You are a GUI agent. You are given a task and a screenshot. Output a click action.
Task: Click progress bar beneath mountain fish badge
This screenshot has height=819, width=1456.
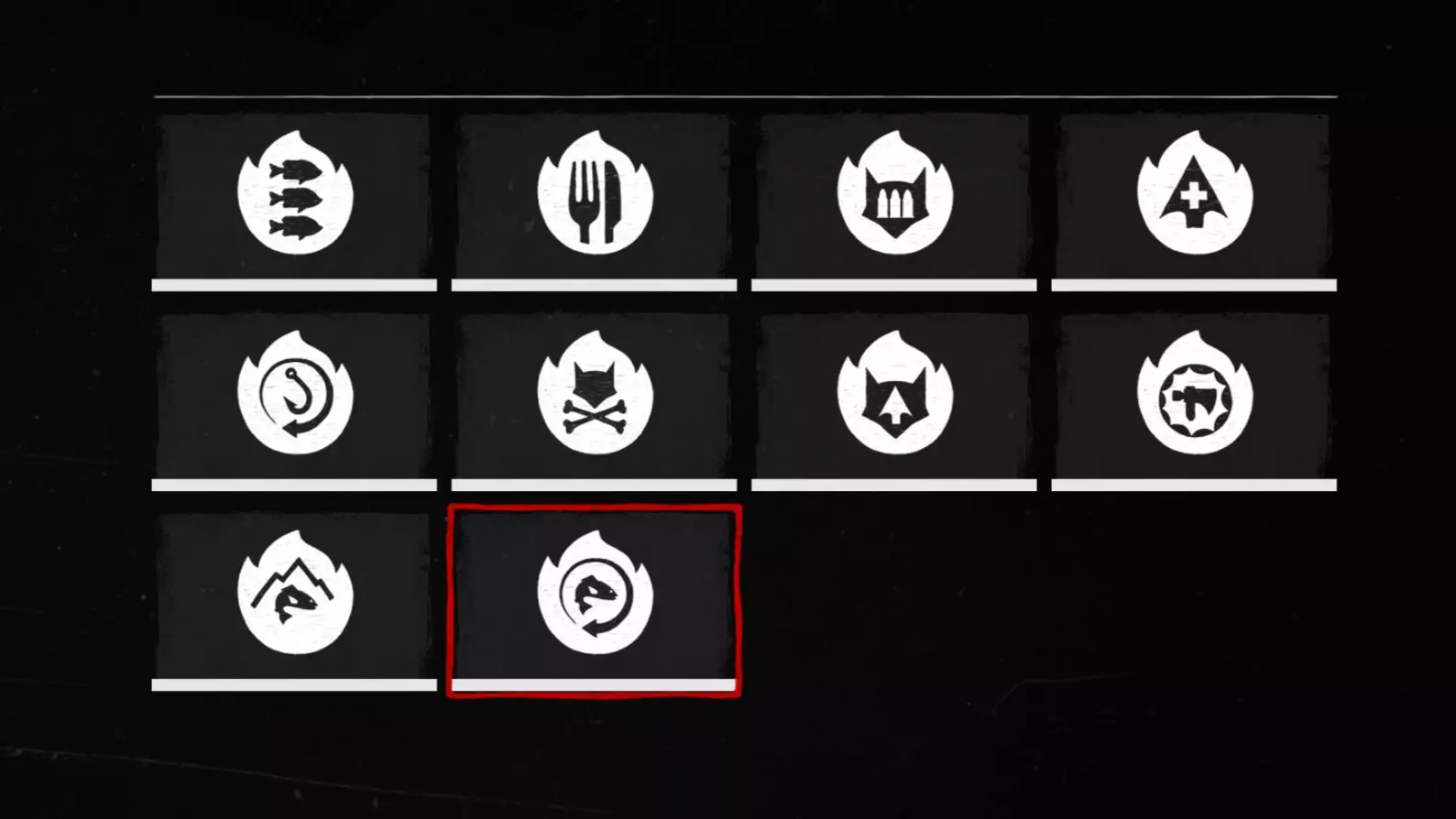click(x=294, y=685)
